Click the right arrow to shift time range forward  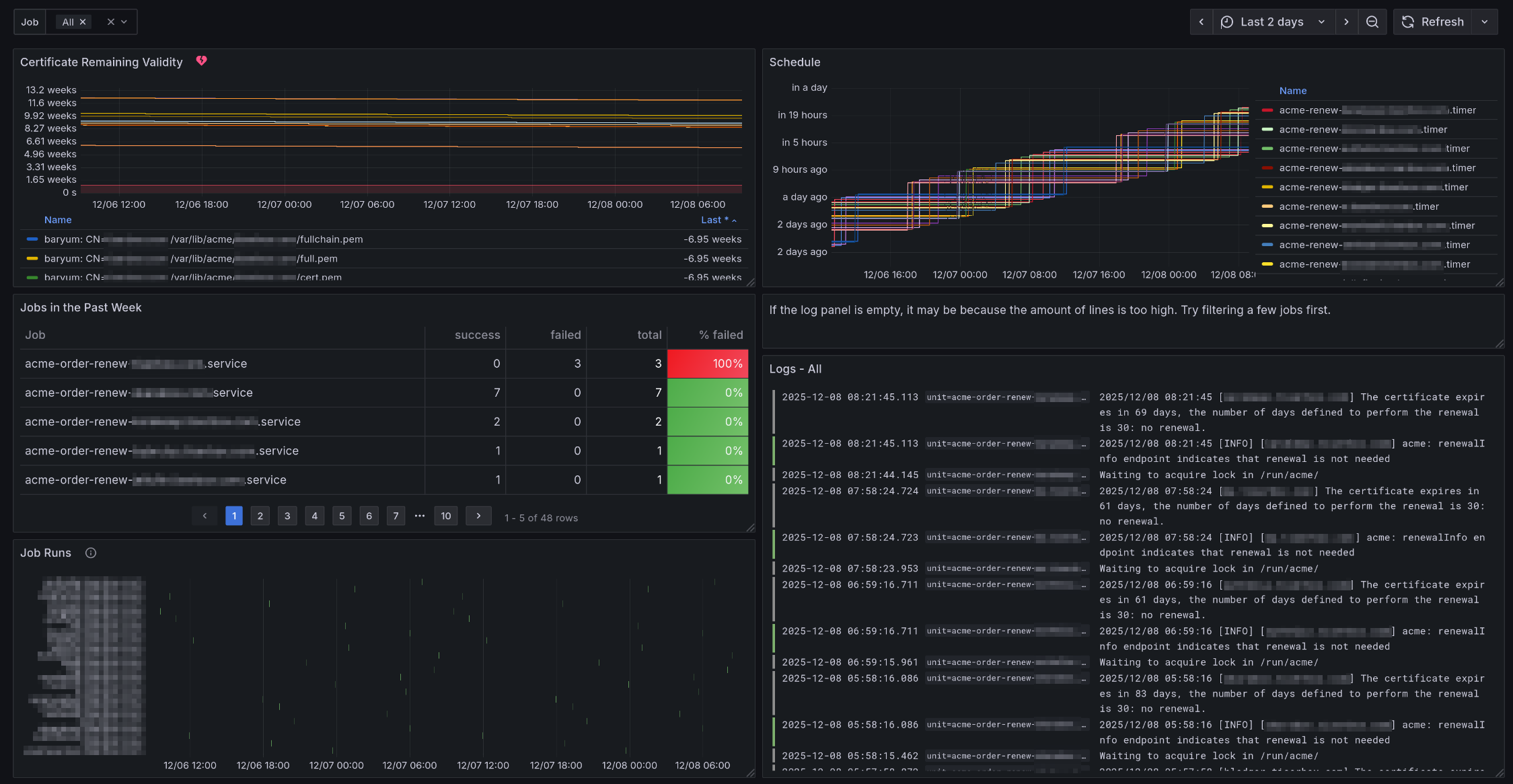[1347, 22]
